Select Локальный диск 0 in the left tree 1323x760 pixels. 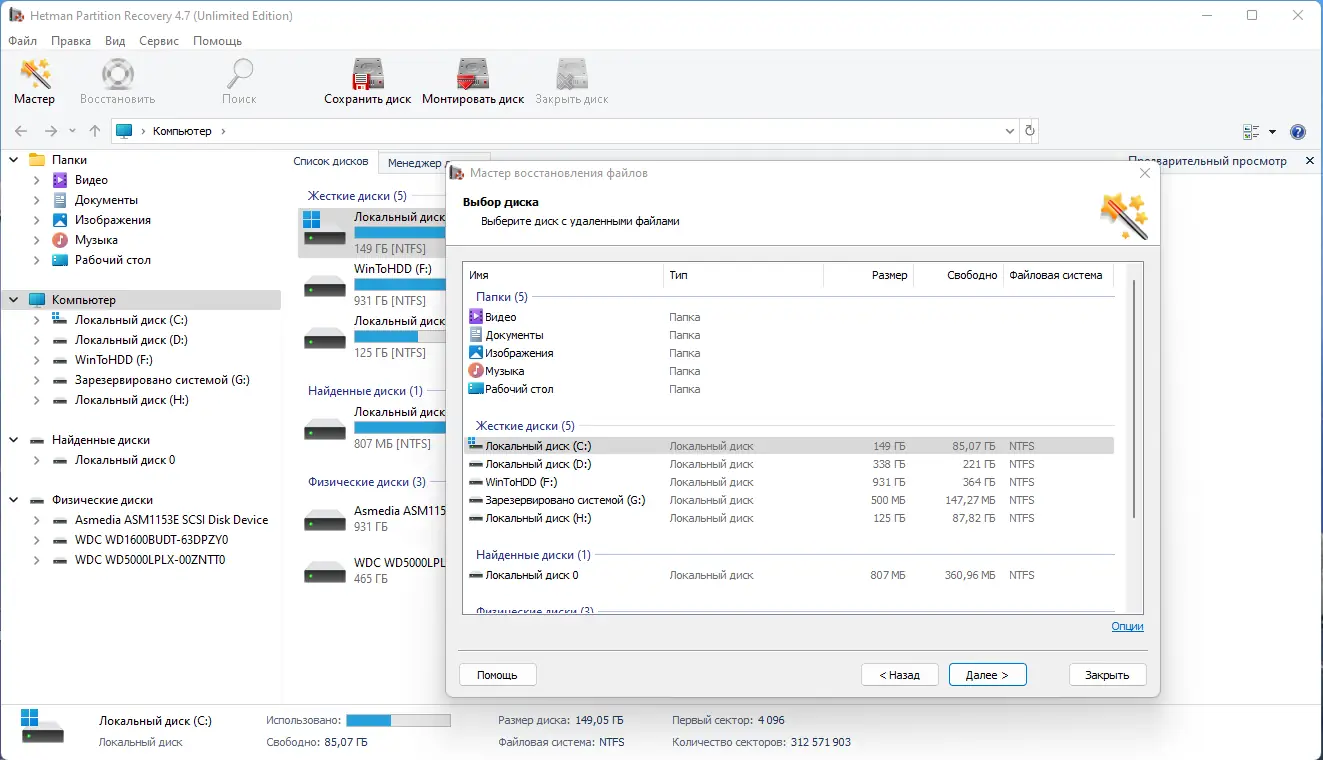125,460
